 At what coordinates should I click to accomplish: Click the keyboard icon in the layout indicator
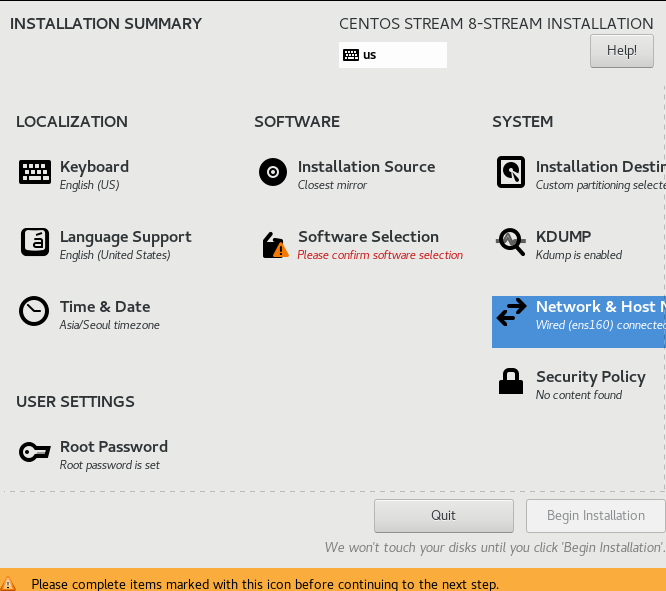[351, 55]
